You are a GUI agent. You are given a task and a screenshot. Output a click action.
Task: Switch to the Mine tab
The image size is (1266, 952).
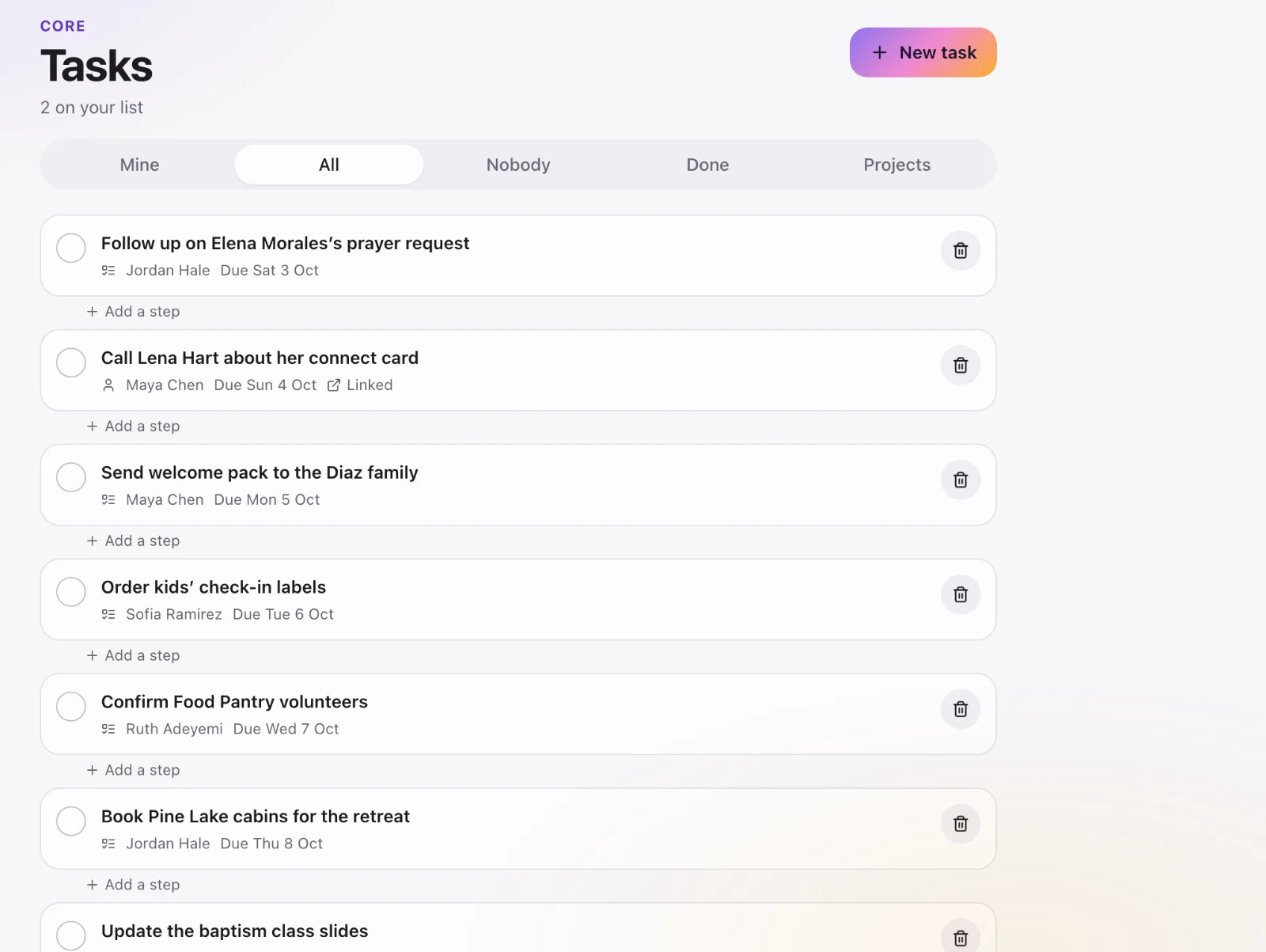click(139, 165)
